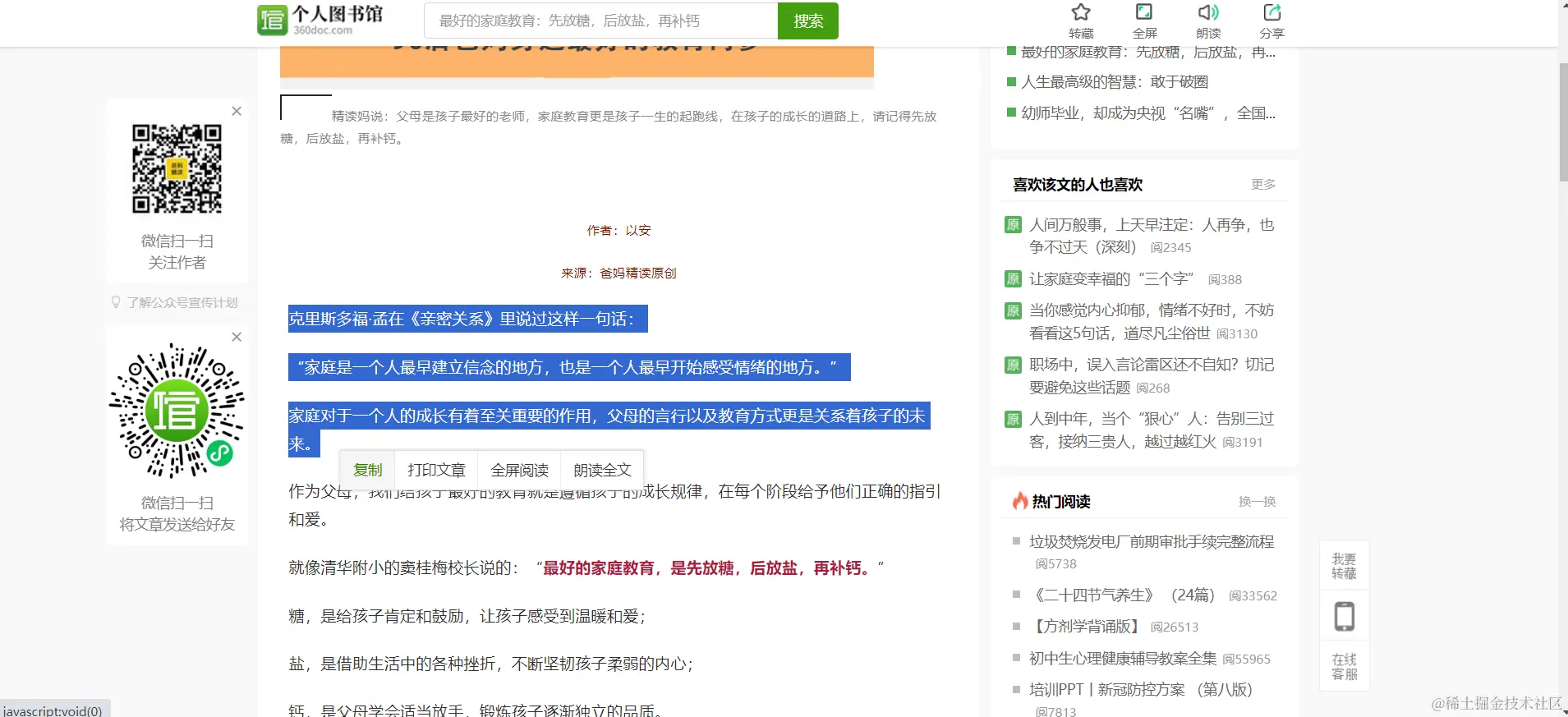Image resolution: width=1568 pixels, height=717 pixels.
Task: Click the 微信扫一扫关注作者 QR code
Action: coord(177,169)
